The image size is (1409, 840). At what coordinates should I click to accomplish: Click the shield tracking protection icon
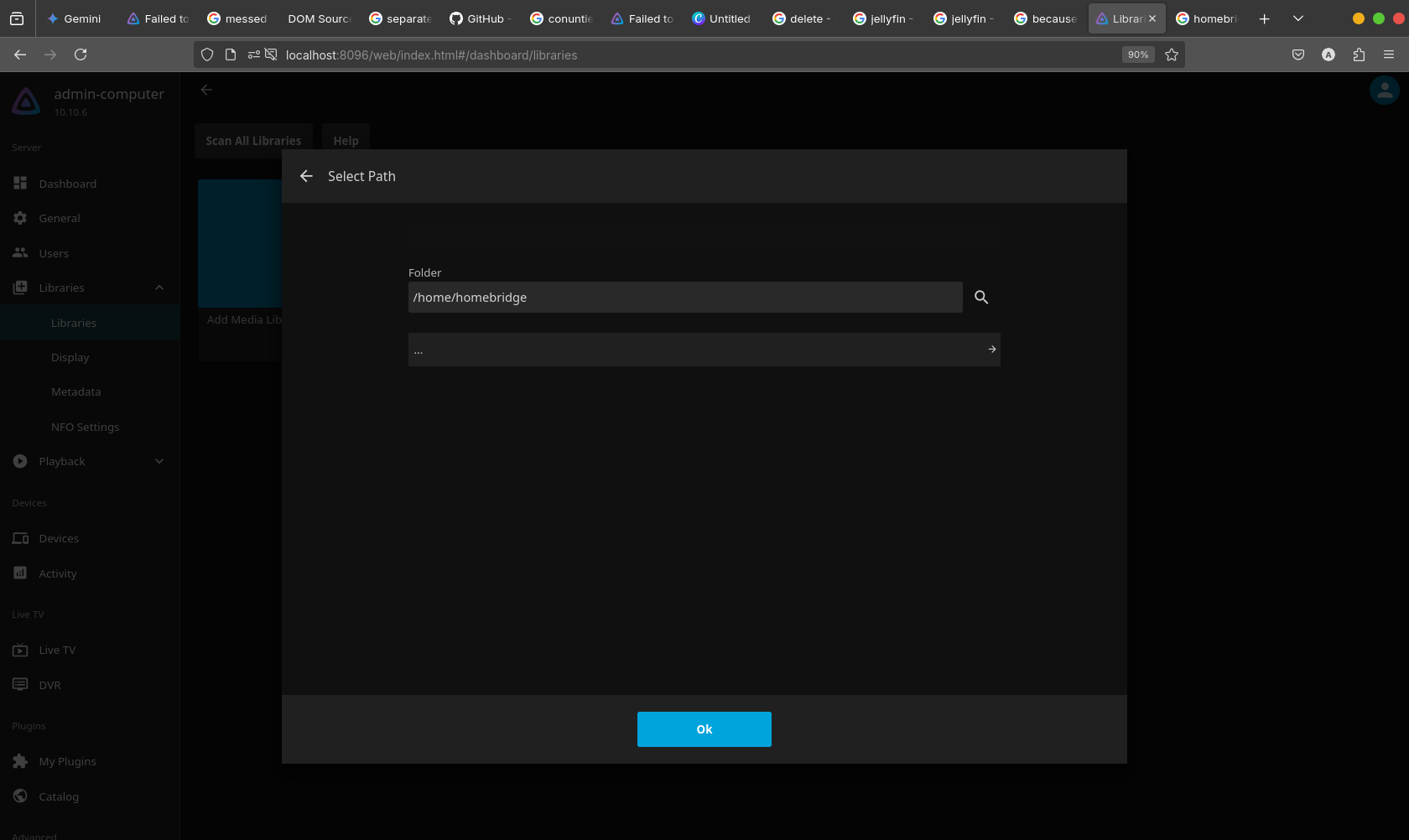pyautogui.click(x=207, y=54)
